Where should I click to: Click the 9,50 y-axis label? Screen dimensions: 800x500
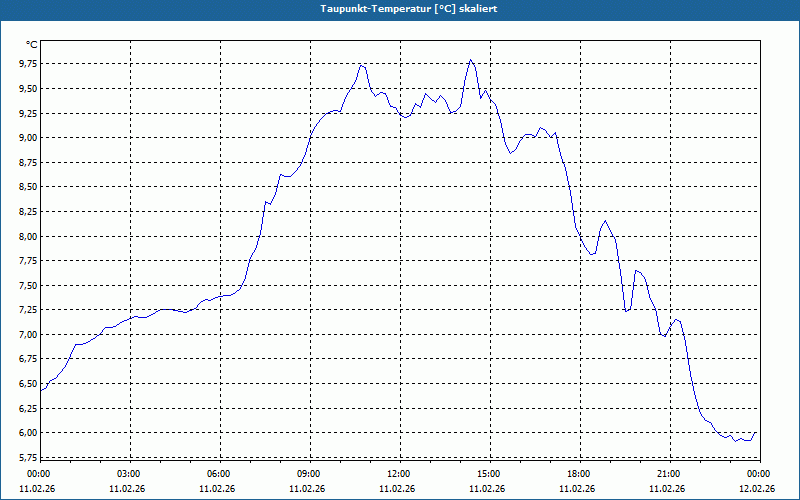point(28,88)
